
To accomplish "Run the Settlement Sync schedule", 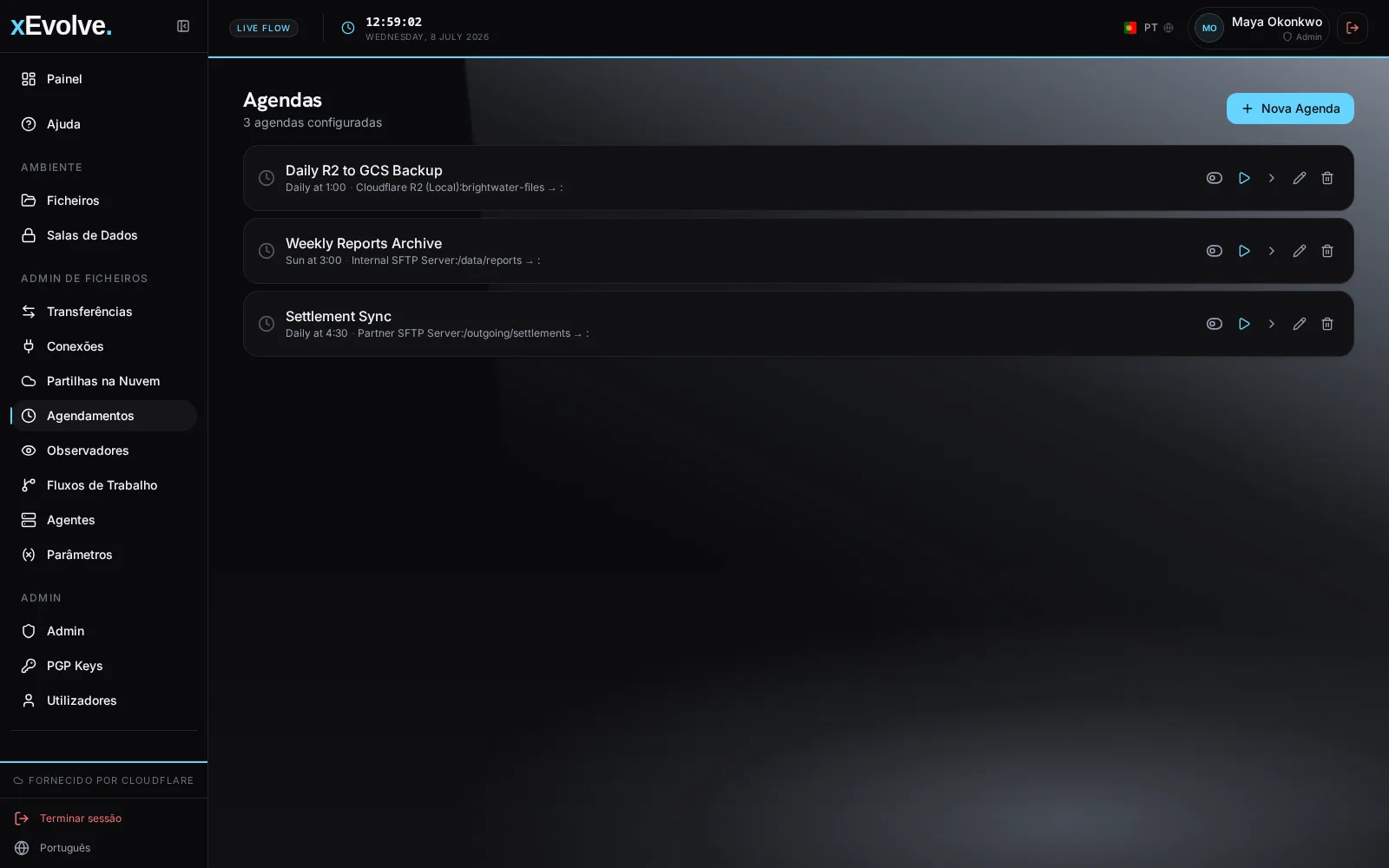I will 1244,324.
